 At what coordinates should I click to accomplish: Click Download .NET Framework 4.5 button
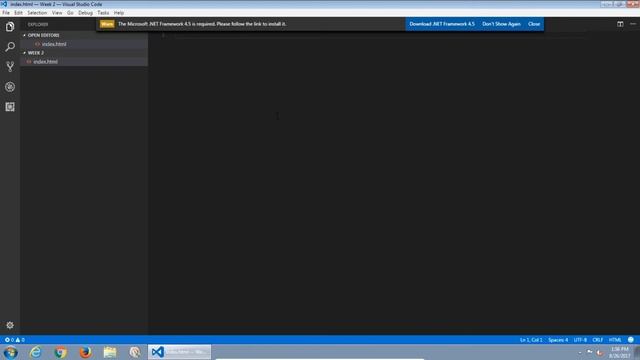(x=442, y=24)
